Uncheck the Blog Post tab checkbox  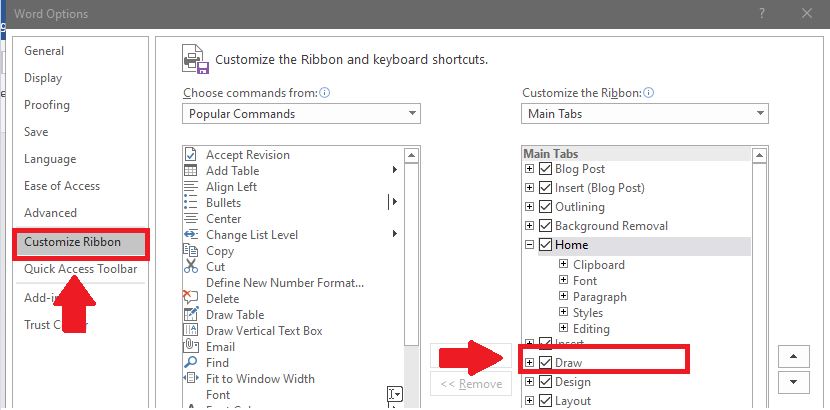[x=545, y=169]
